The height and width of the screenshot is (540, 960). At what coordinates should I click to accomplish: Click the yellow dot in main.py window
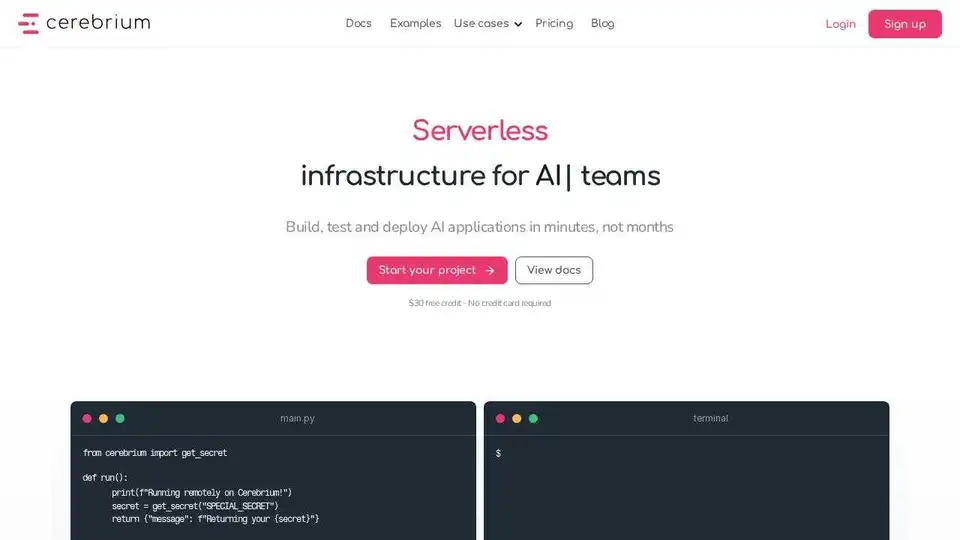point(103,419)
